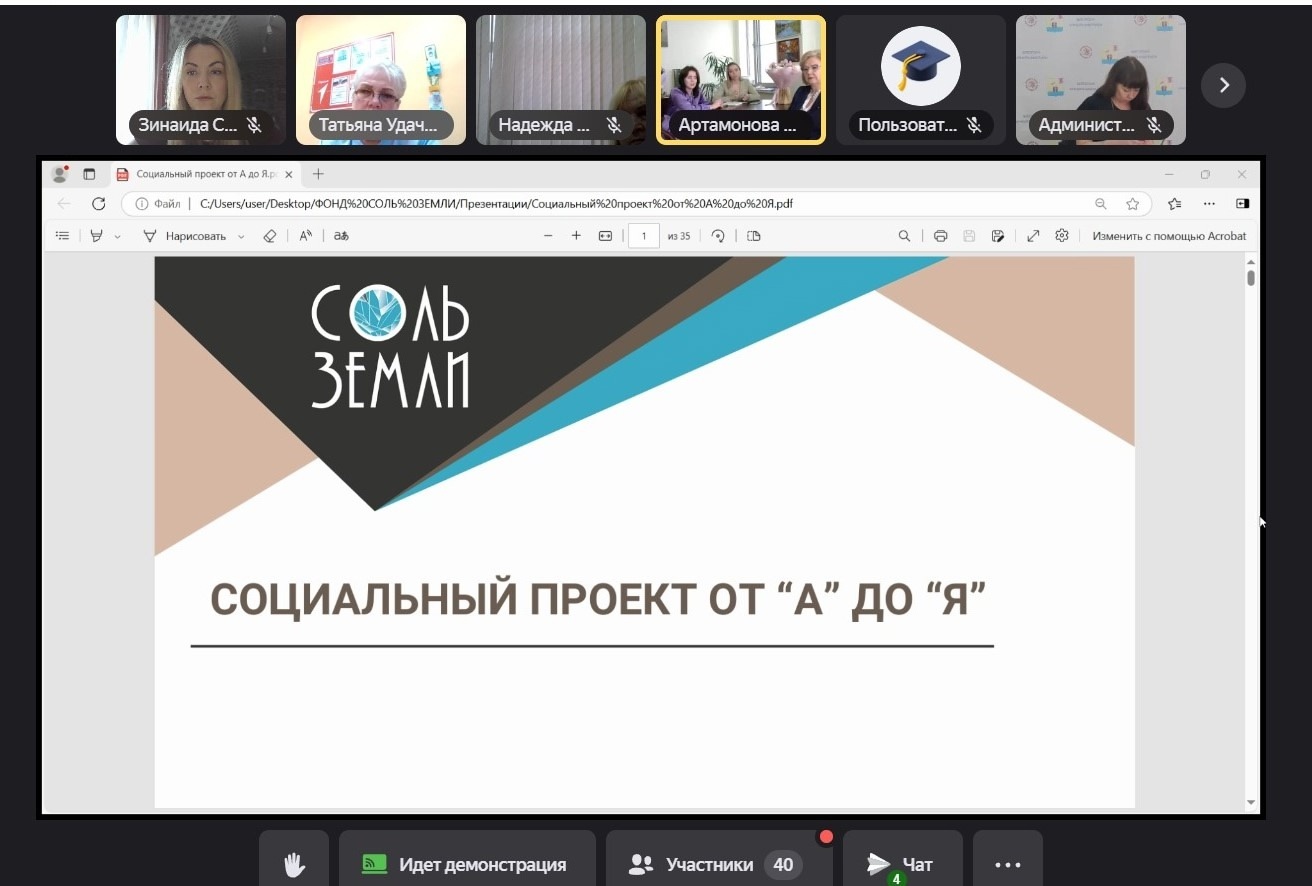This screenshot has width=1312, height=886.
Task: Select the PDF Highlight tool
Action: coord(97,236)
